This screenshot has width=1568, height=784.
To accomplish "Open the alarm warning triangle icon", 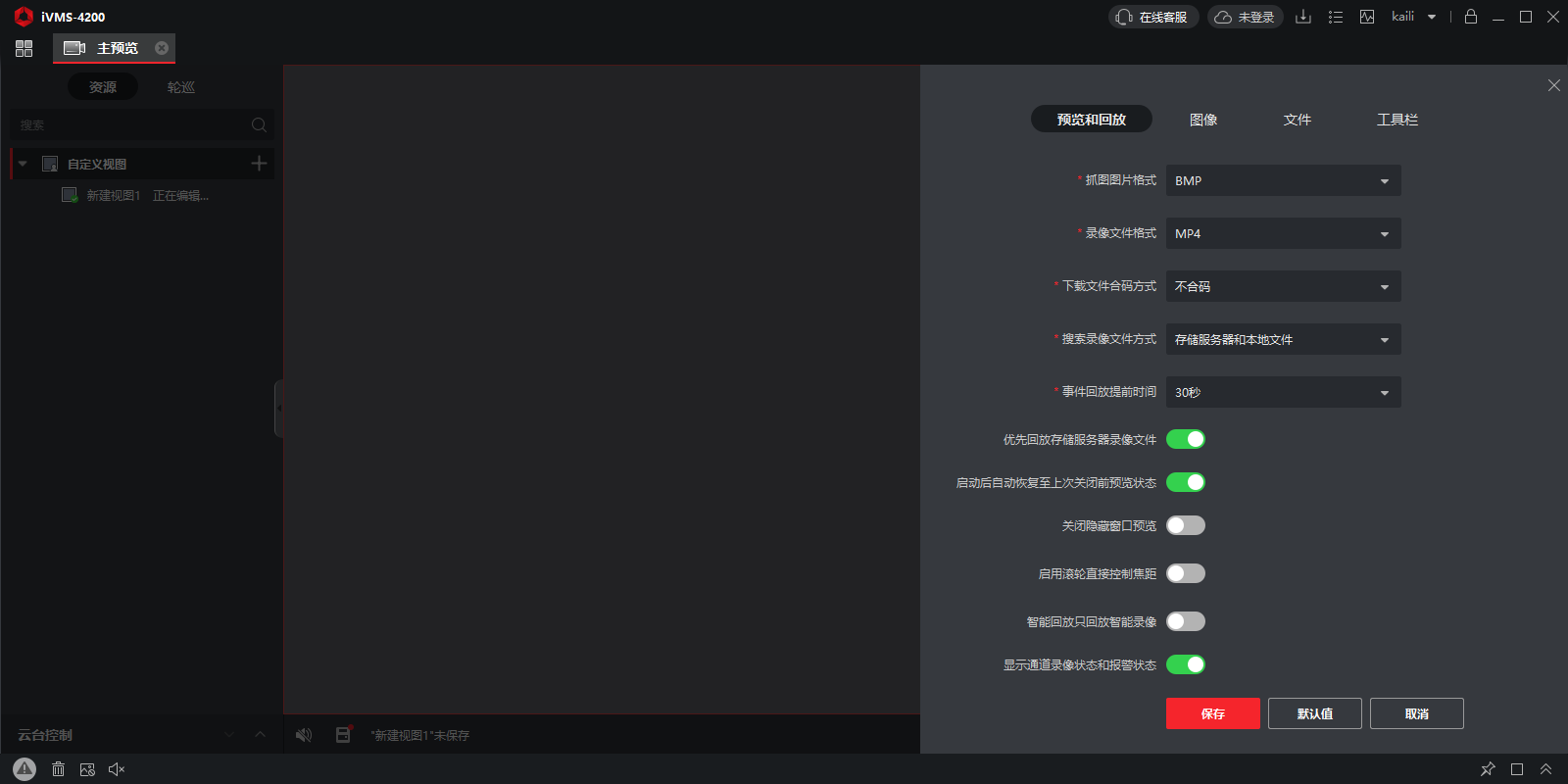I will pyautogui.click(x=24, y=769).
